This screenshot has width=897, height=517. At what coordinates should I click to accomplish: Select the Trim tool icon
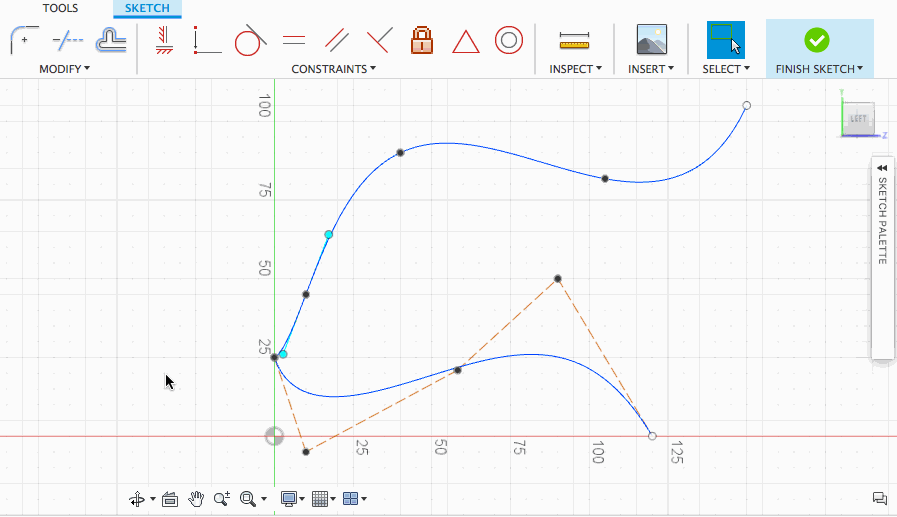[68, 40]
